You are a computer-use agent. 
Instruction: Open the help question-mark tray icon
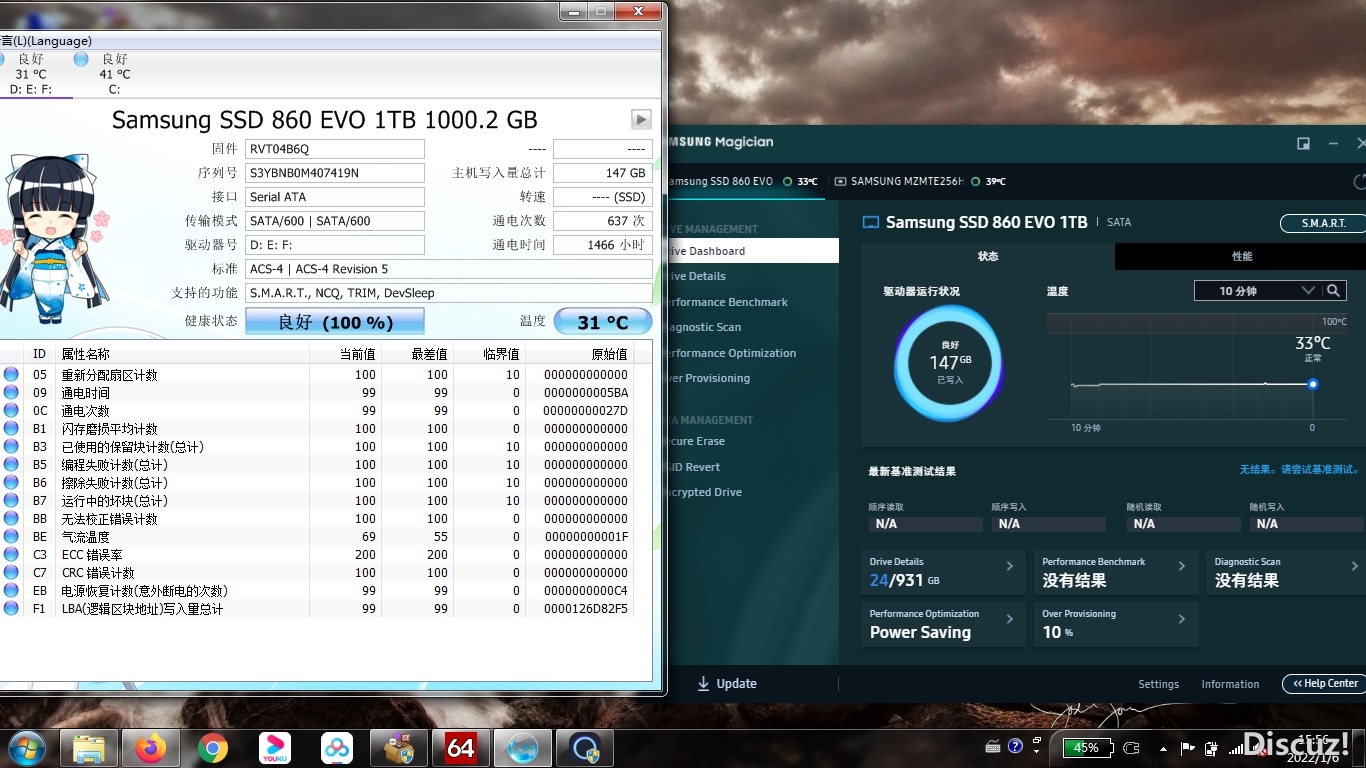[1015, 747]
